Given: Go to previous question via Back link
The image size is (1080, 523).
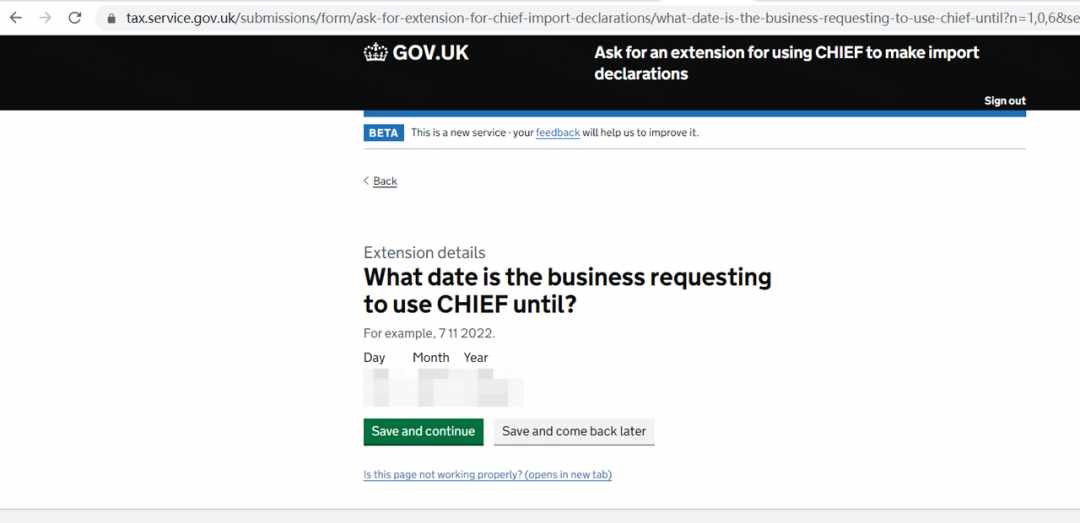Looking at the screenshot, I should [x=385, y=181].
